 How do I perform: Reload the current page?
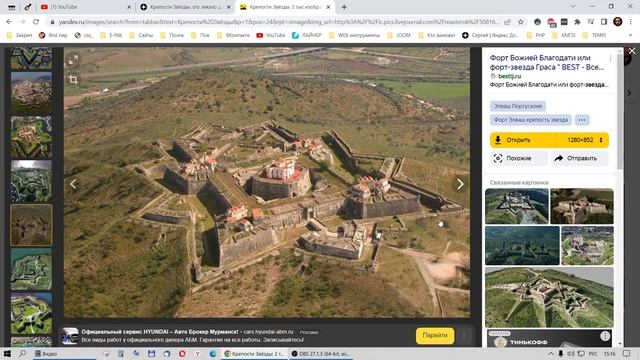(x=36, y=22)
